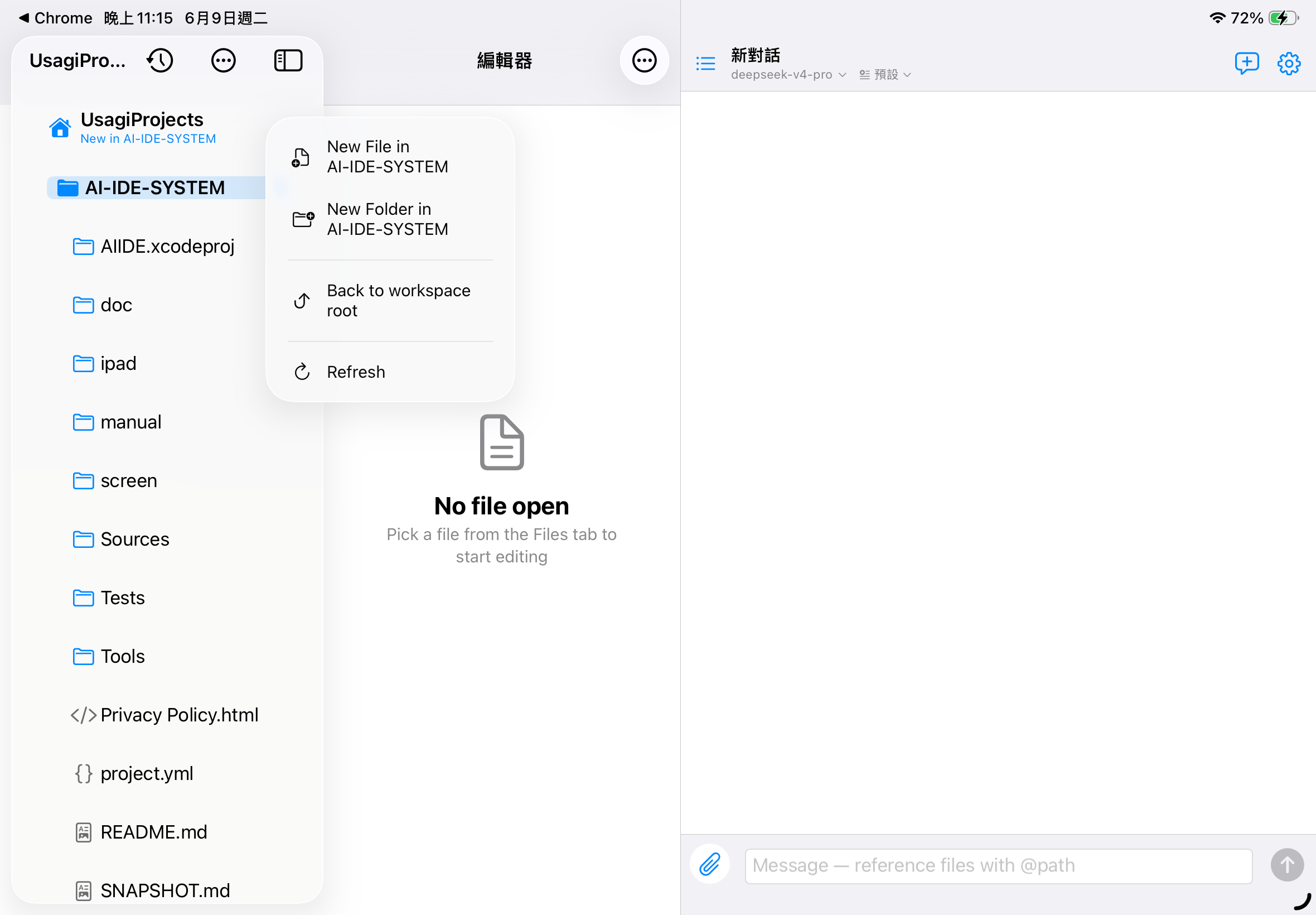Open SNAPSHOT.md file
This screenshot has width=1316, height=915.
pyautogui.click(x=166, y=890)
